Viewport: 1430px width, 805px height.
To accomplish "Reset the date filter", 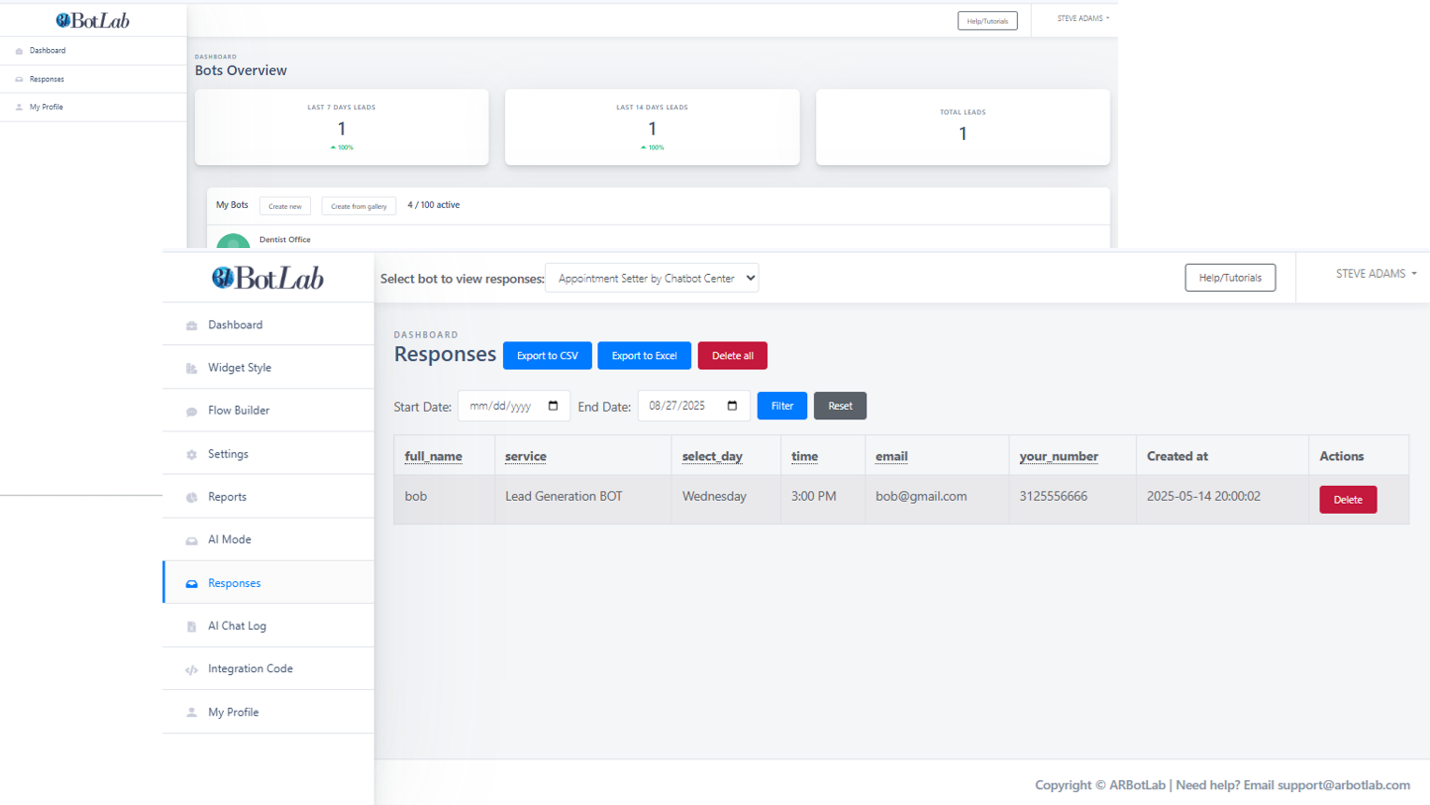I will click(839, 405).
